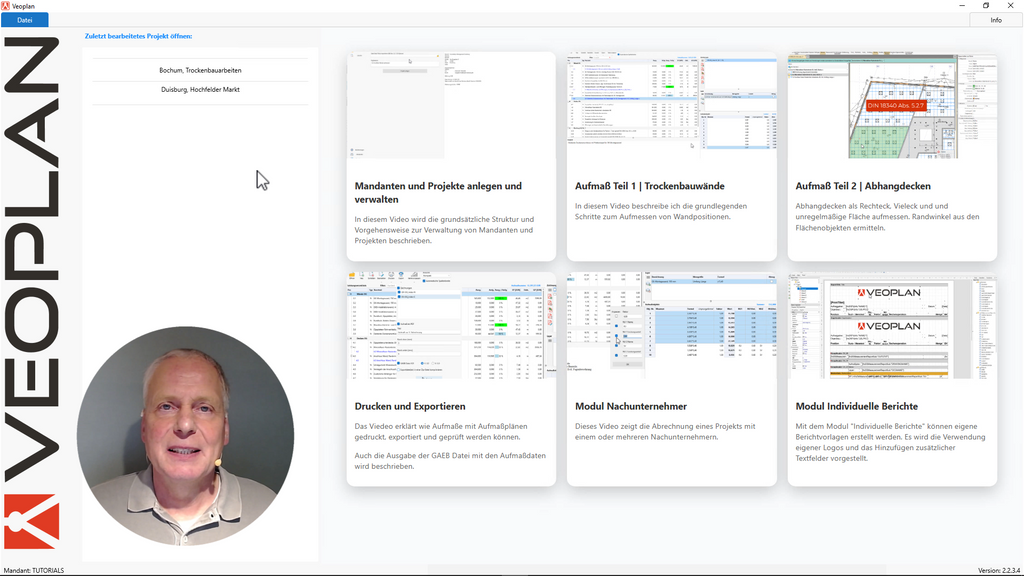Click the 'Mandant: TUTORIALS' status bar label

coord(34,570)
